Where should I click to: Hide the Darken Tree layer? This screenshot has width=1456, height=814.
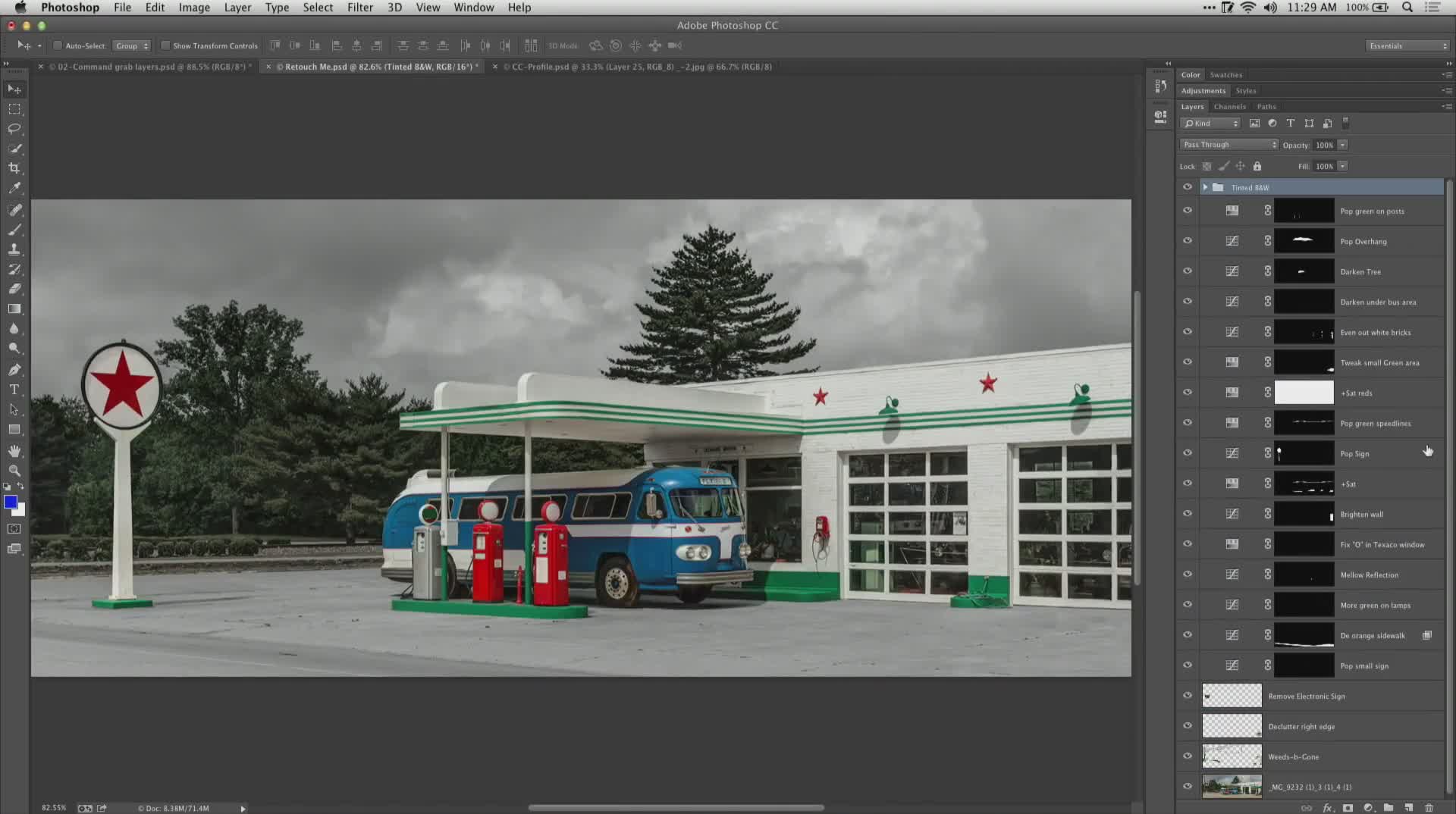[x=1188, y=271]
